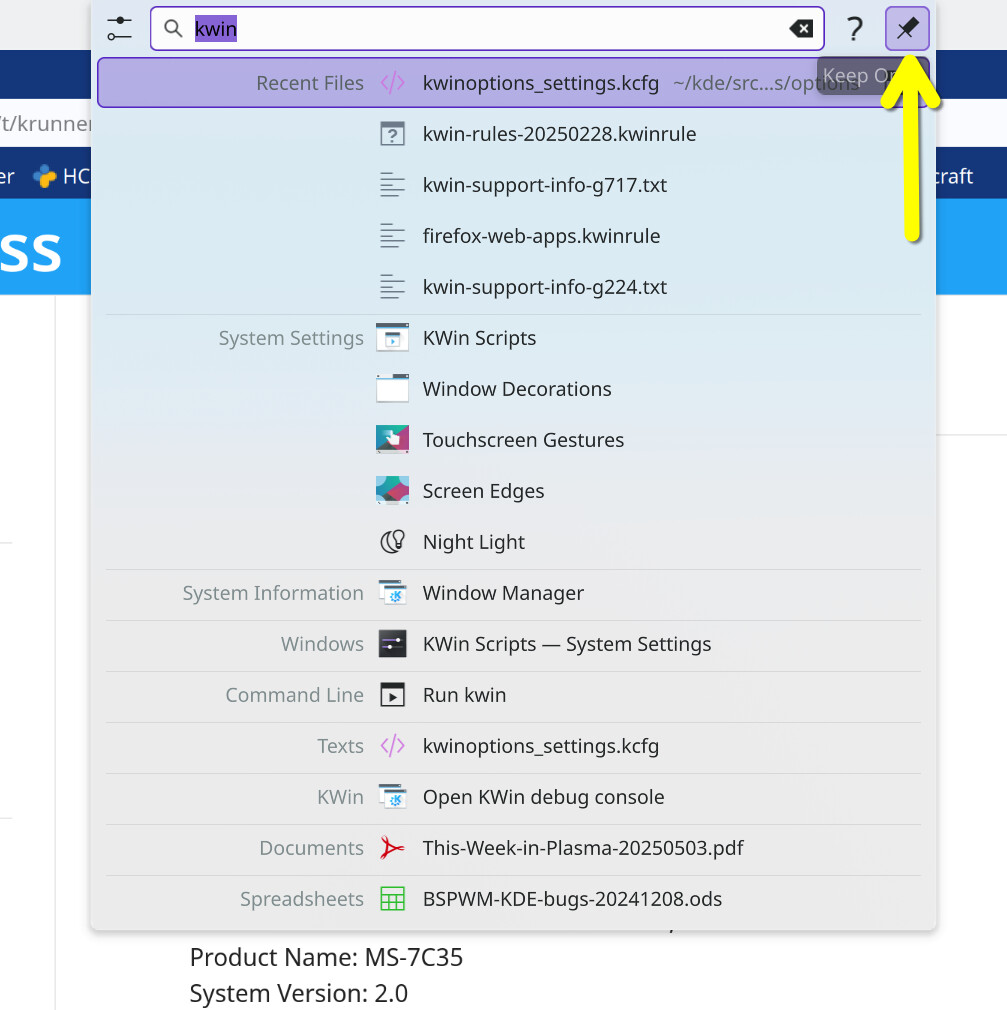This screenshot has height=1010, width=1007.
Task: Click the dark System Settings window icon
Action: coord(392,644)
